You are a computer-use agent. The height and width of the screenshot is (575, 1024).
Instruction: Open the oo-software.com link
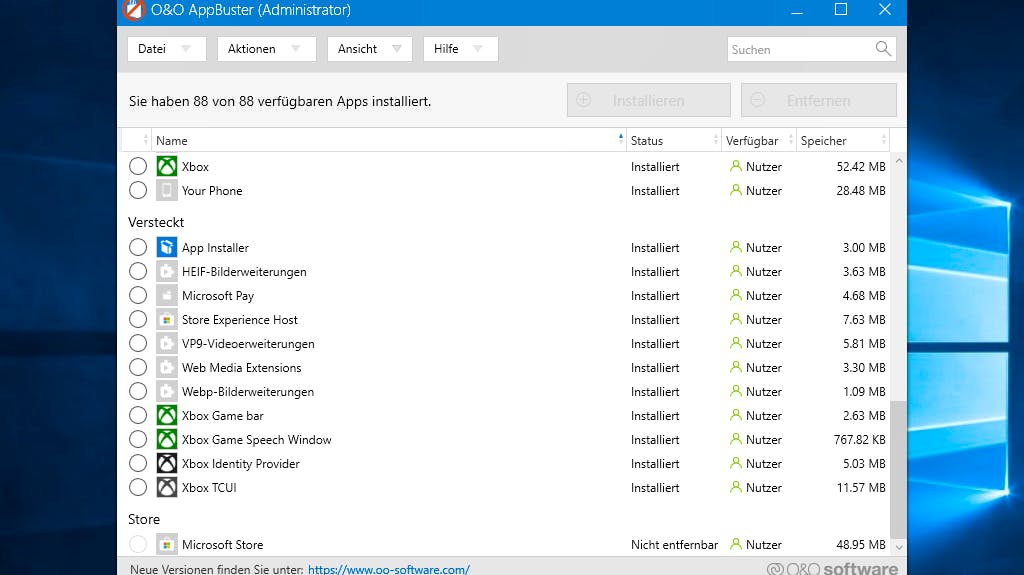[389, 569]
